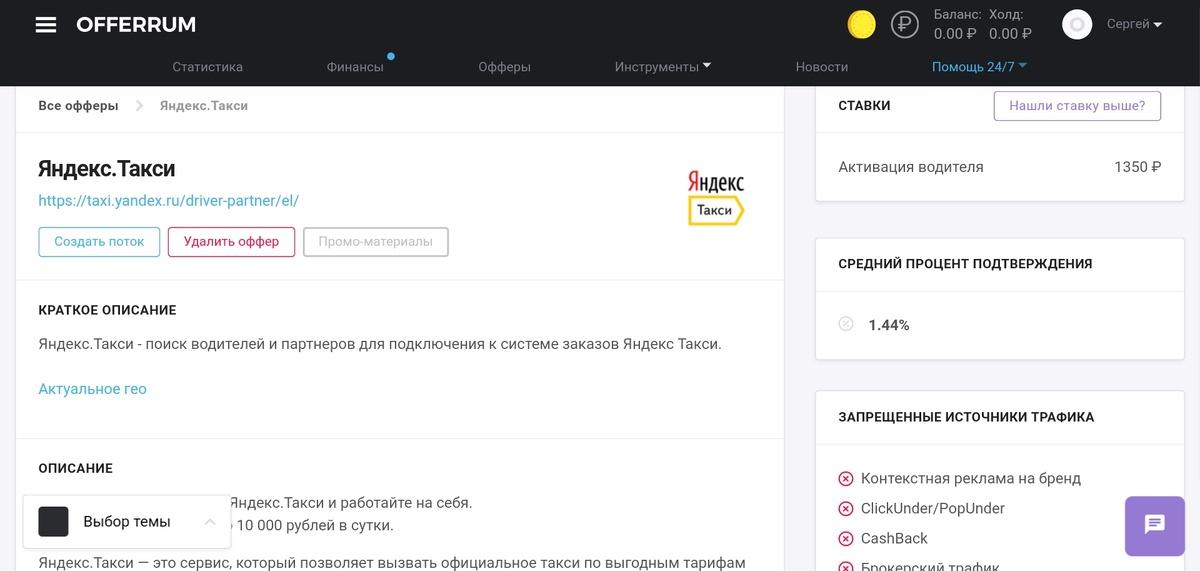
Task: Click the Контекстная реклама на бренд entry
Action: click(971, 479)
